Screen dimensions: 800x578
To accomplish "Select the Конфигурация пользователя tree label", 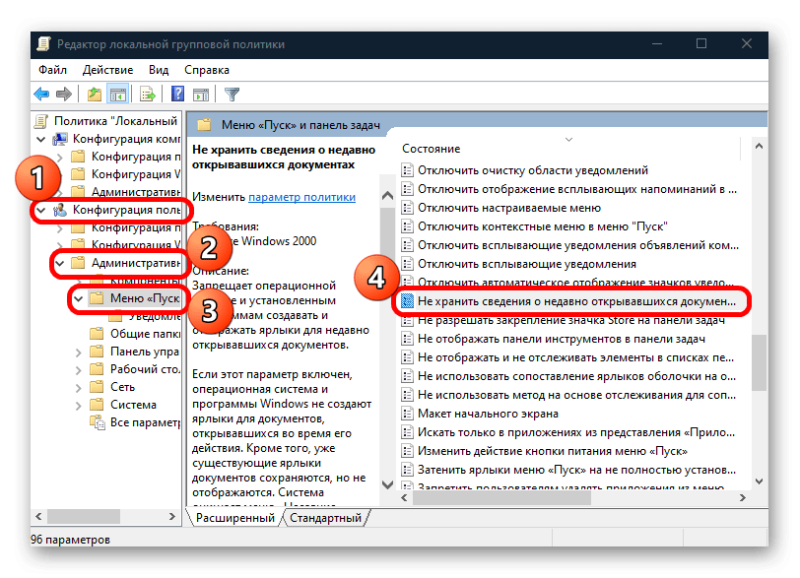I will 127,210.
